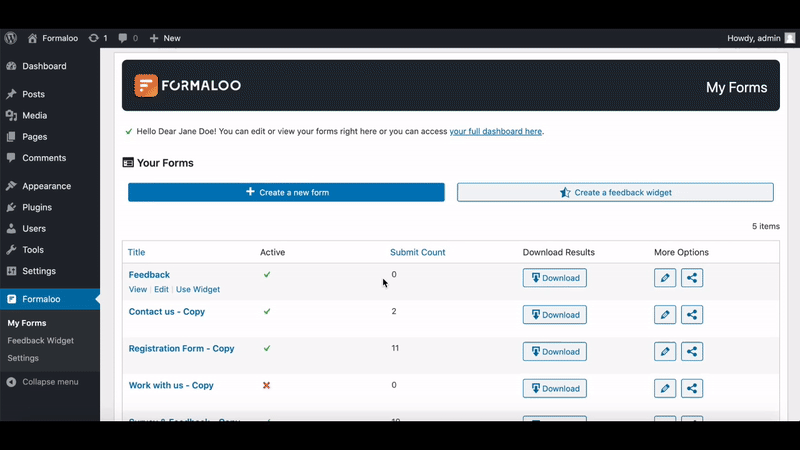Download results for Registration Form - Copy

point(555,352)
